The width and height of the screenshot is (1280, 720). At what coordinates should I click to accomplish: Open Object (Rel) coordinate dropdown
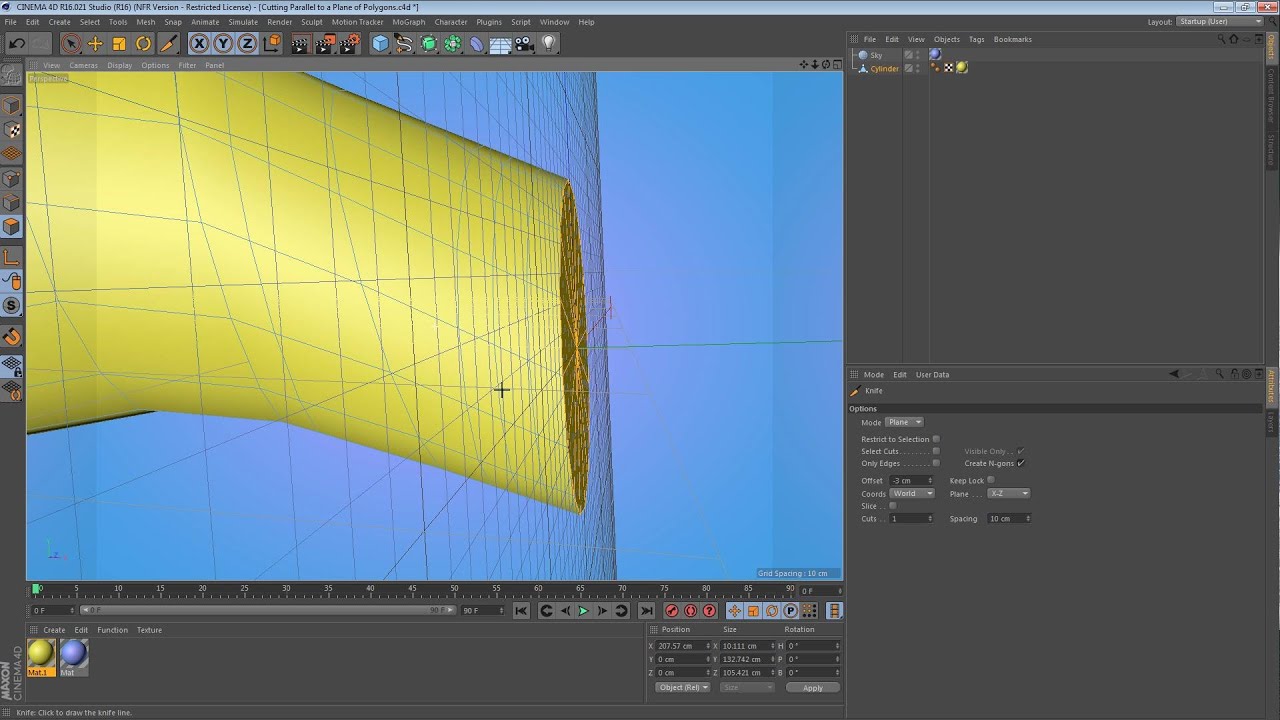pos(683,687)
